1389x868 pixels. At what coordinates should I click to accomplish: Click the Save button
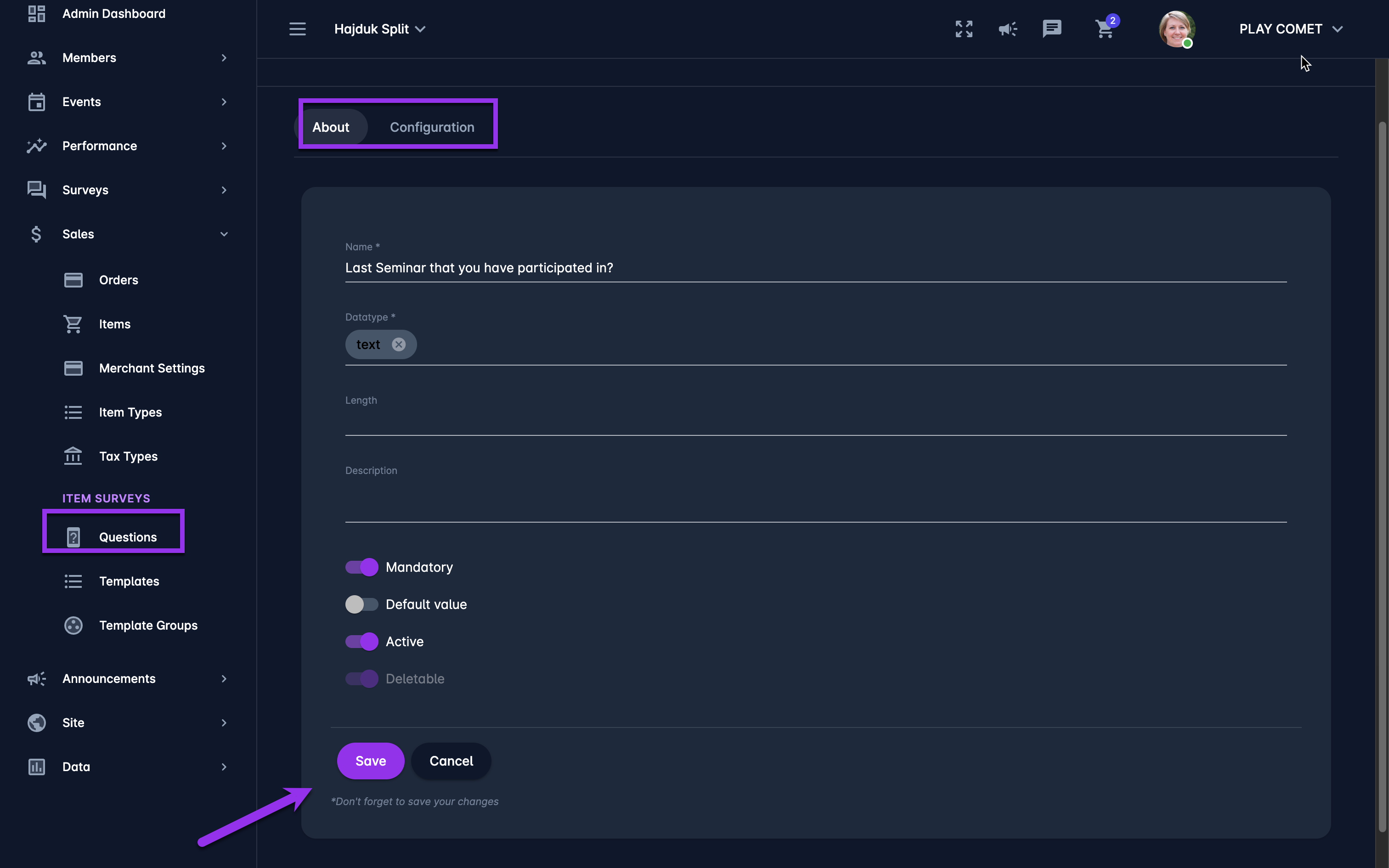(x=370, y=761)
